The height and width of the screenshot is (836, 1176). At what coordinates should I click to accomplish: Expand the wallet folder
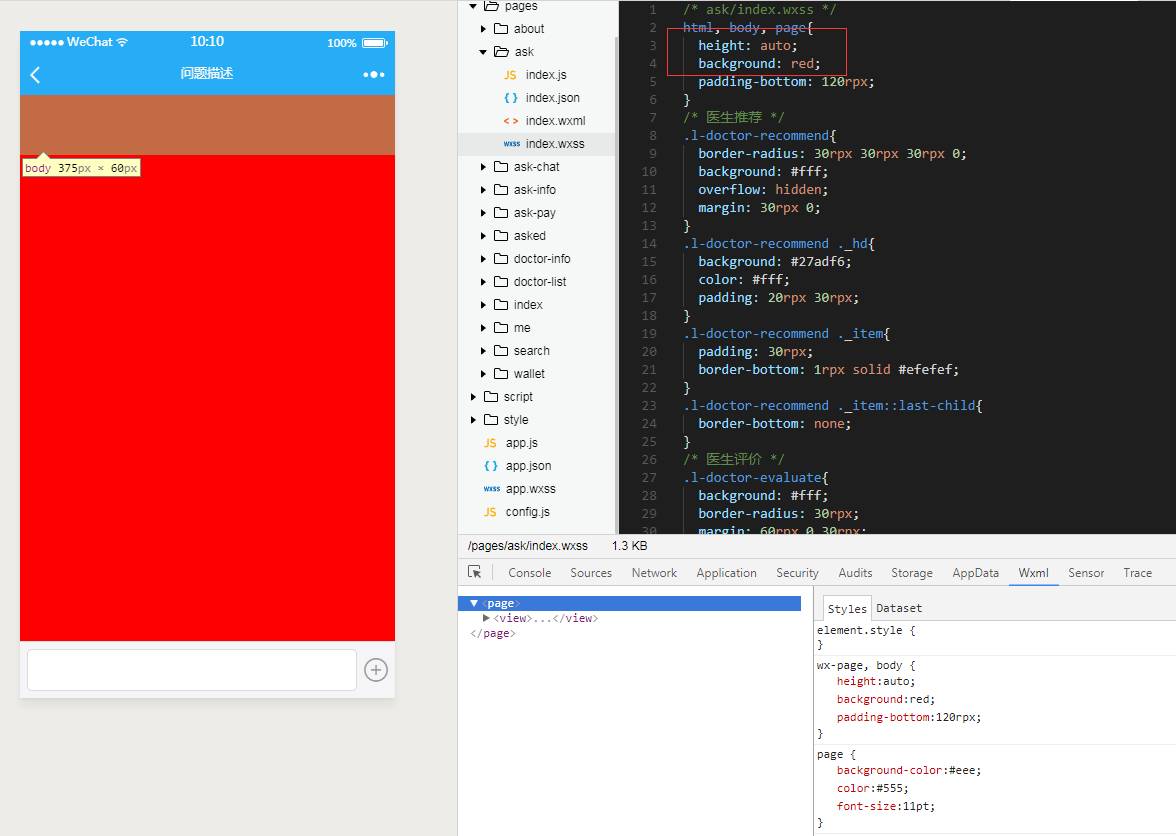484,374
